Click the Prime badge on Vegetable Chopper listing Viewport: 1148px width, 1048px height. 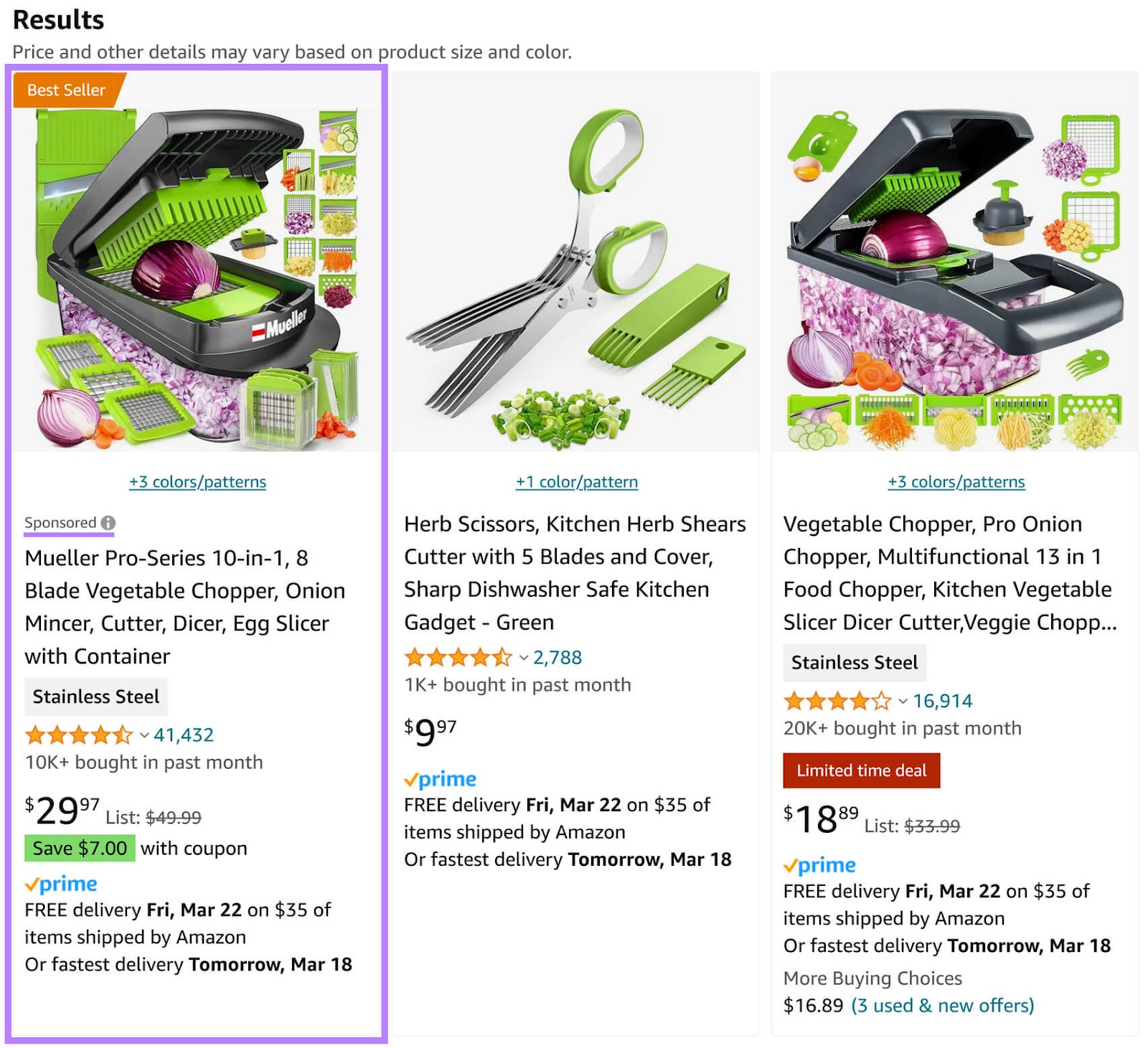click(820, 866)
